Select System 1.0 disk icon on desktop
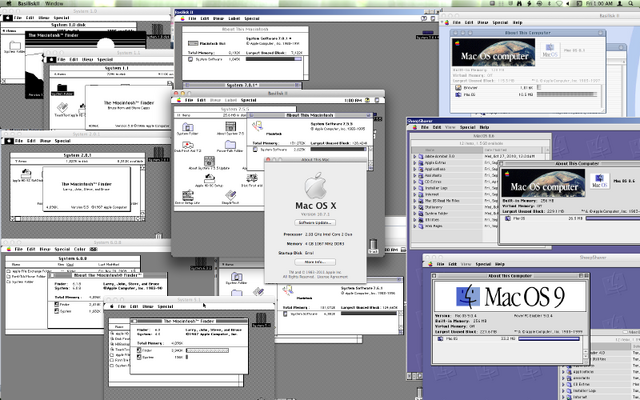The height and width of the screenshot is (400, 640). pyautogui.click(x=158, y=29)
